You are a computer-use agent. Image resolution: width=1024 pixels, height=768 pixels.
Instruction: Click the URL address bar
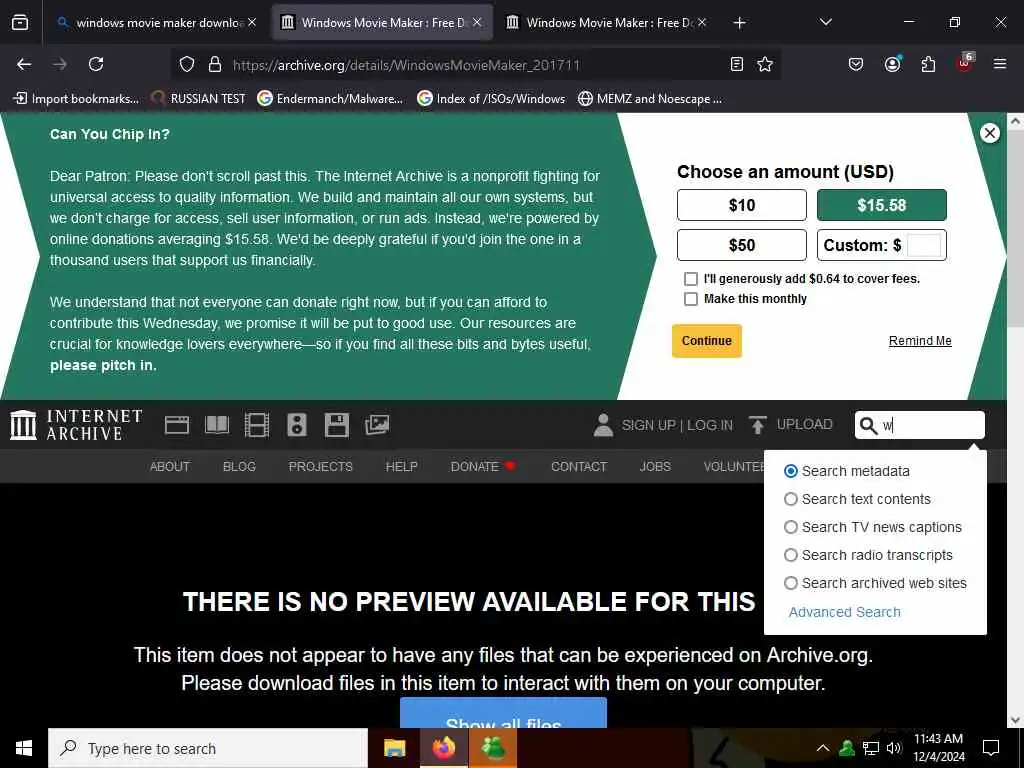[477, 65]
